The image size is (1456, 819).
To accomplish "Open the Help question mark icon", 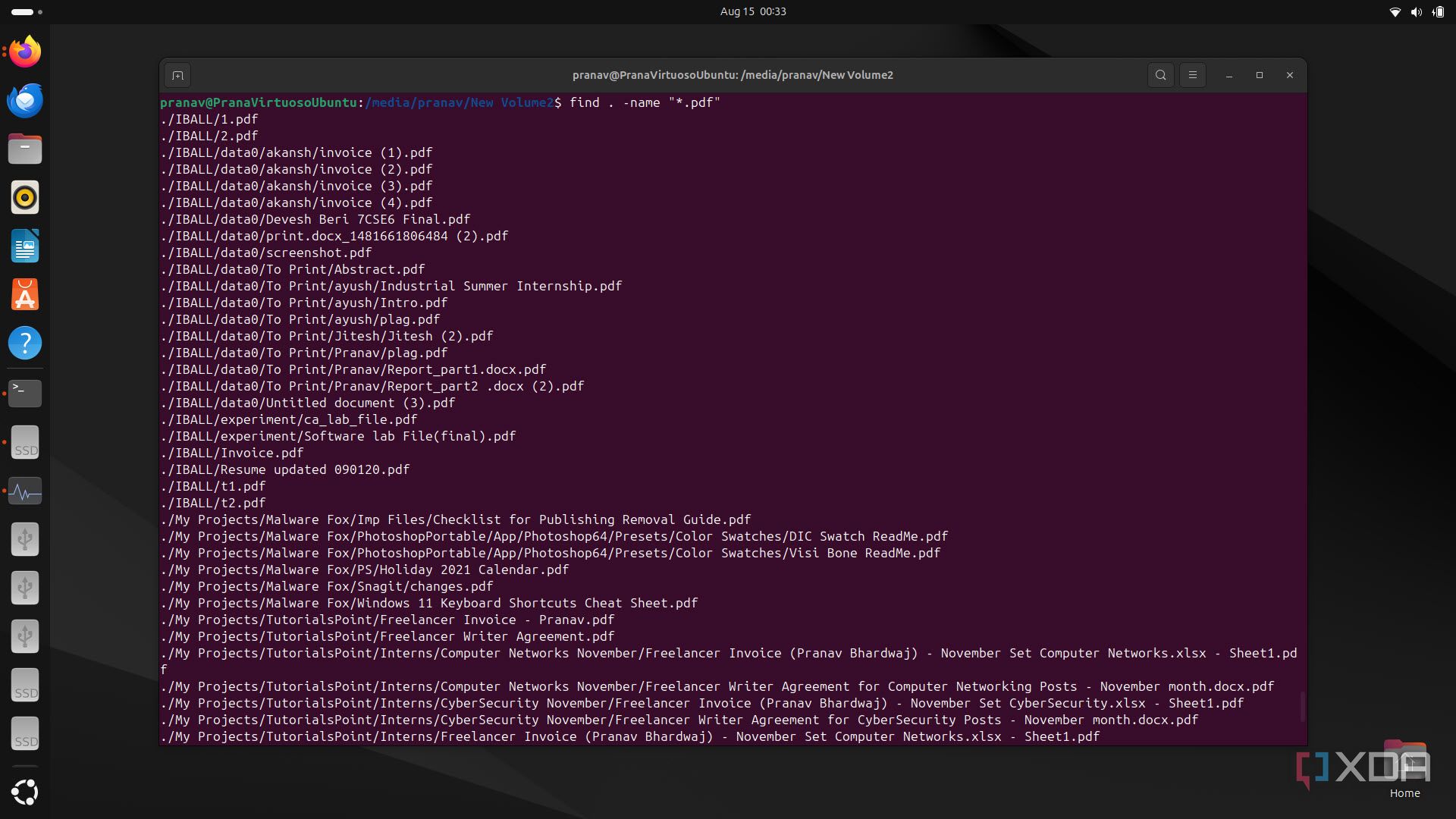I will click(x=25, y=344).
